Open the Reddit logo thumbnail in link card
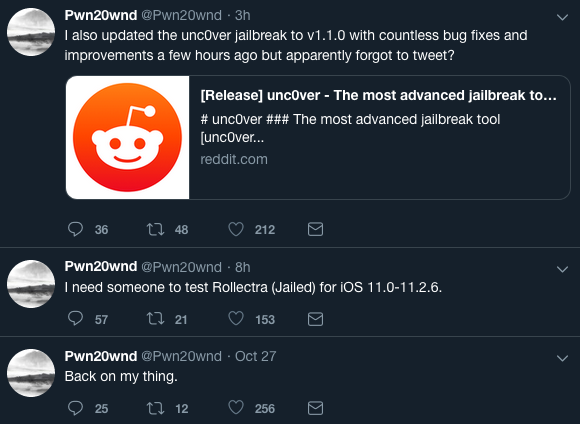The height and width of the screenshot is (424, 580). [x=128, y=138]
